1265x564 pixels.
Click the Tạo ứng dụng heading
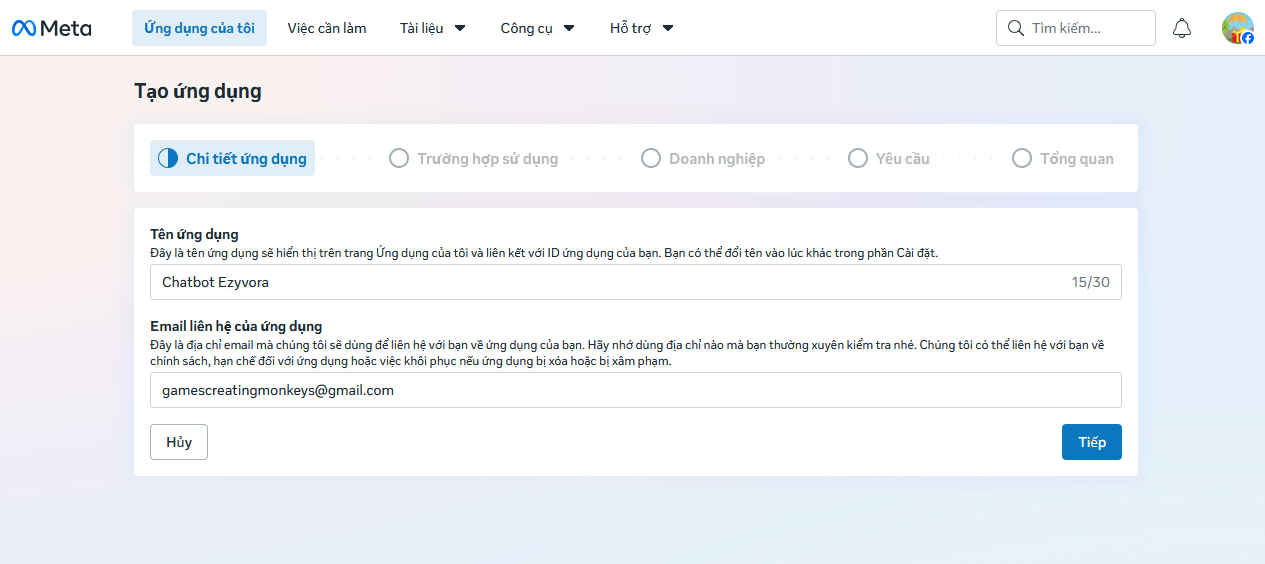click(x=198, y=91)
